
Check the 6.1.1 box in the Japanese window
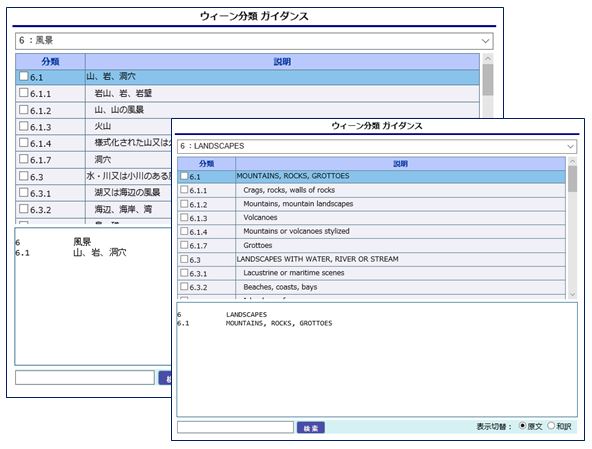(x=24, y=93)
